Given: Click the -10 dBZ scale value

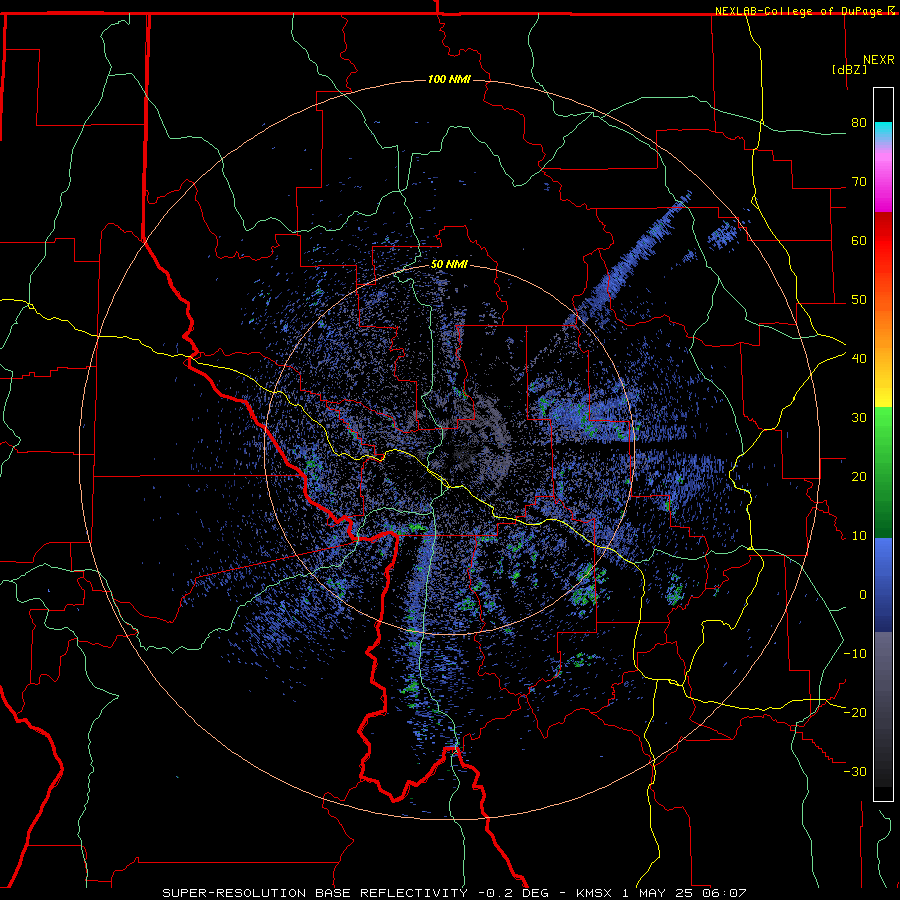Looking at the screenshot, I should [855, 653].
